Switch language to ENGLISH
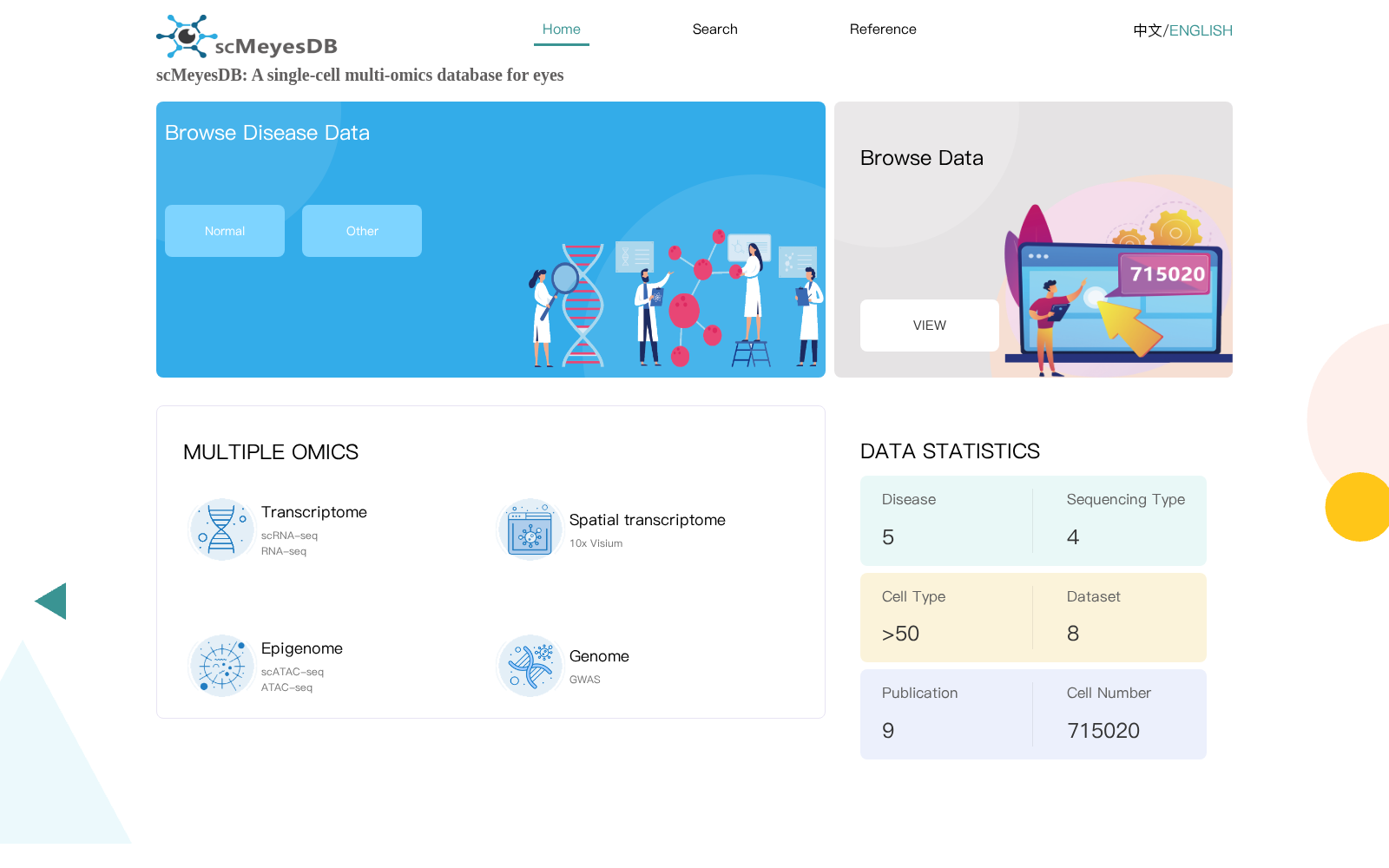 [x=1201, y=30]
